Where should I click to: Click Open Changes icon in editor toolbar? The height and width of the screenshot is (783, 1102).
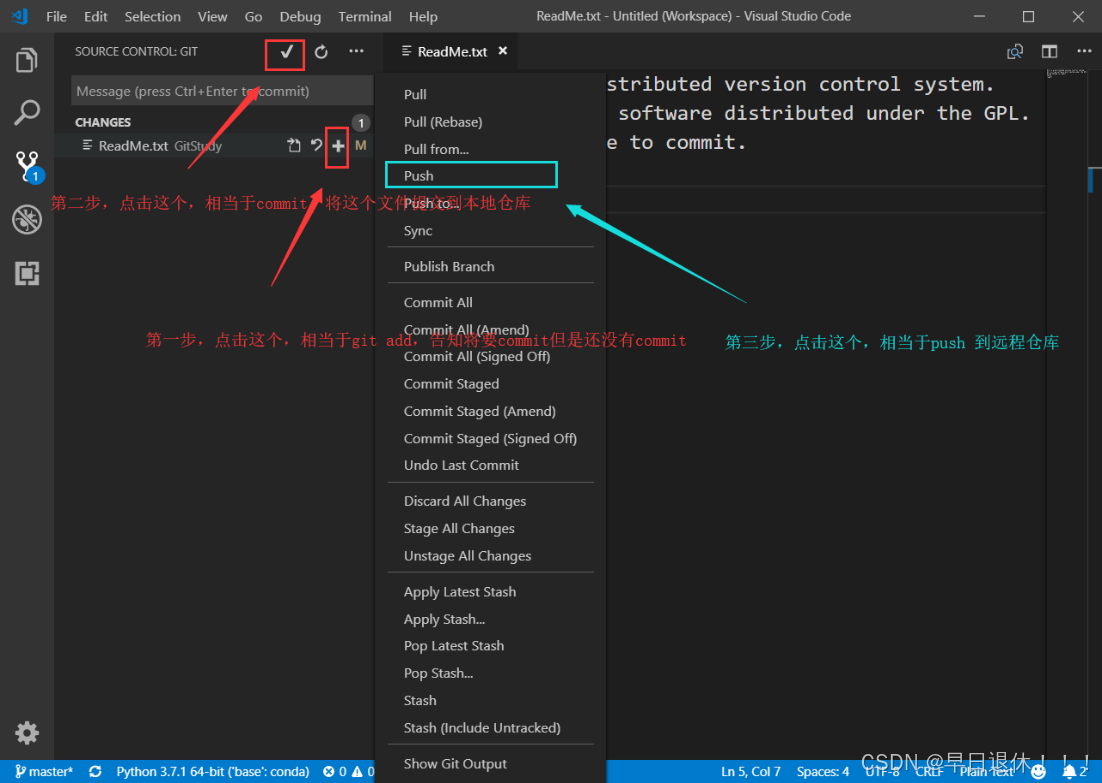point(1014,51)
